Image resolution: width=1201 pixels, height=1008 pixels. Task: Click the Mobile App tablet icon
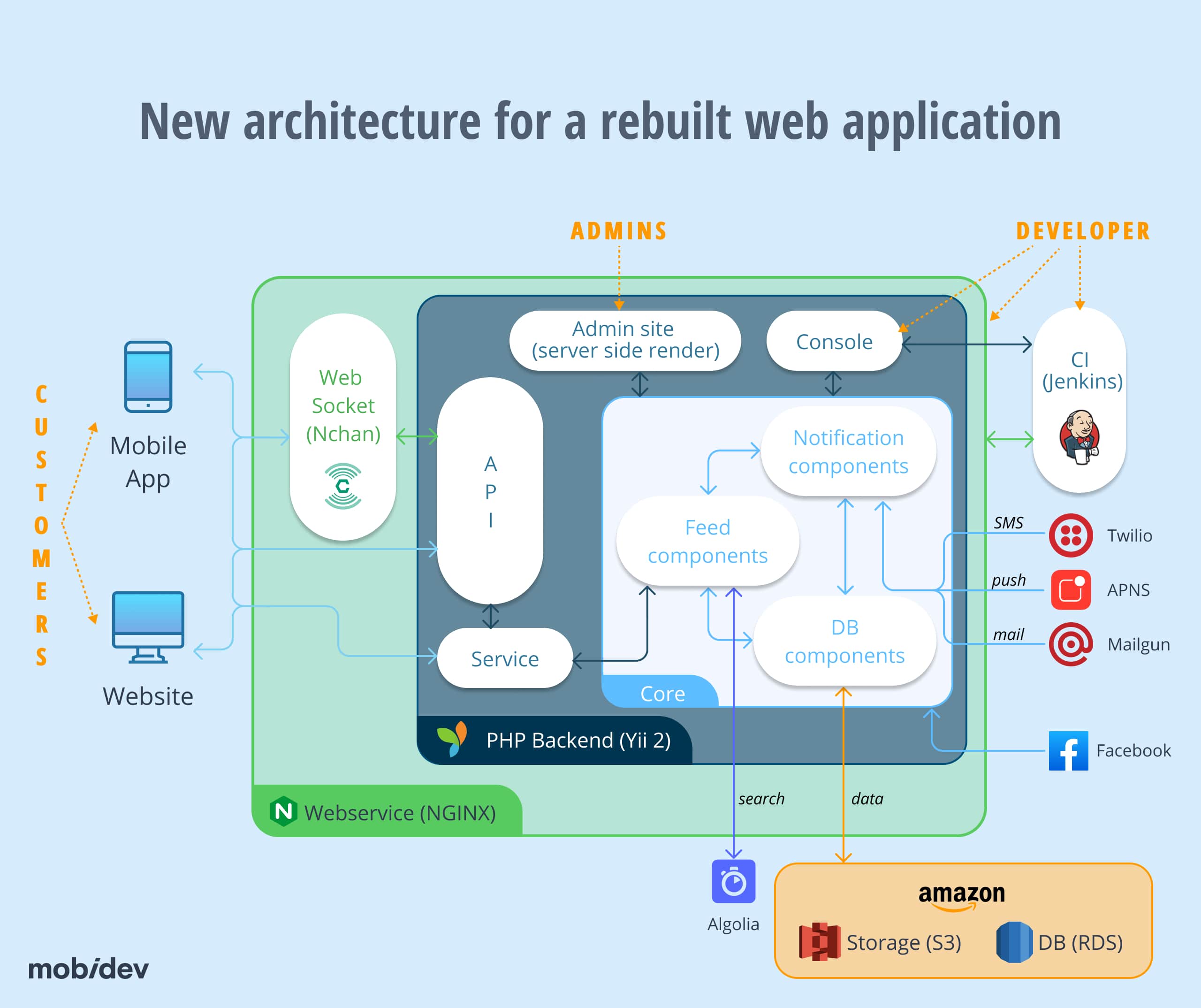pyautogui.click(x=148, y=376)
